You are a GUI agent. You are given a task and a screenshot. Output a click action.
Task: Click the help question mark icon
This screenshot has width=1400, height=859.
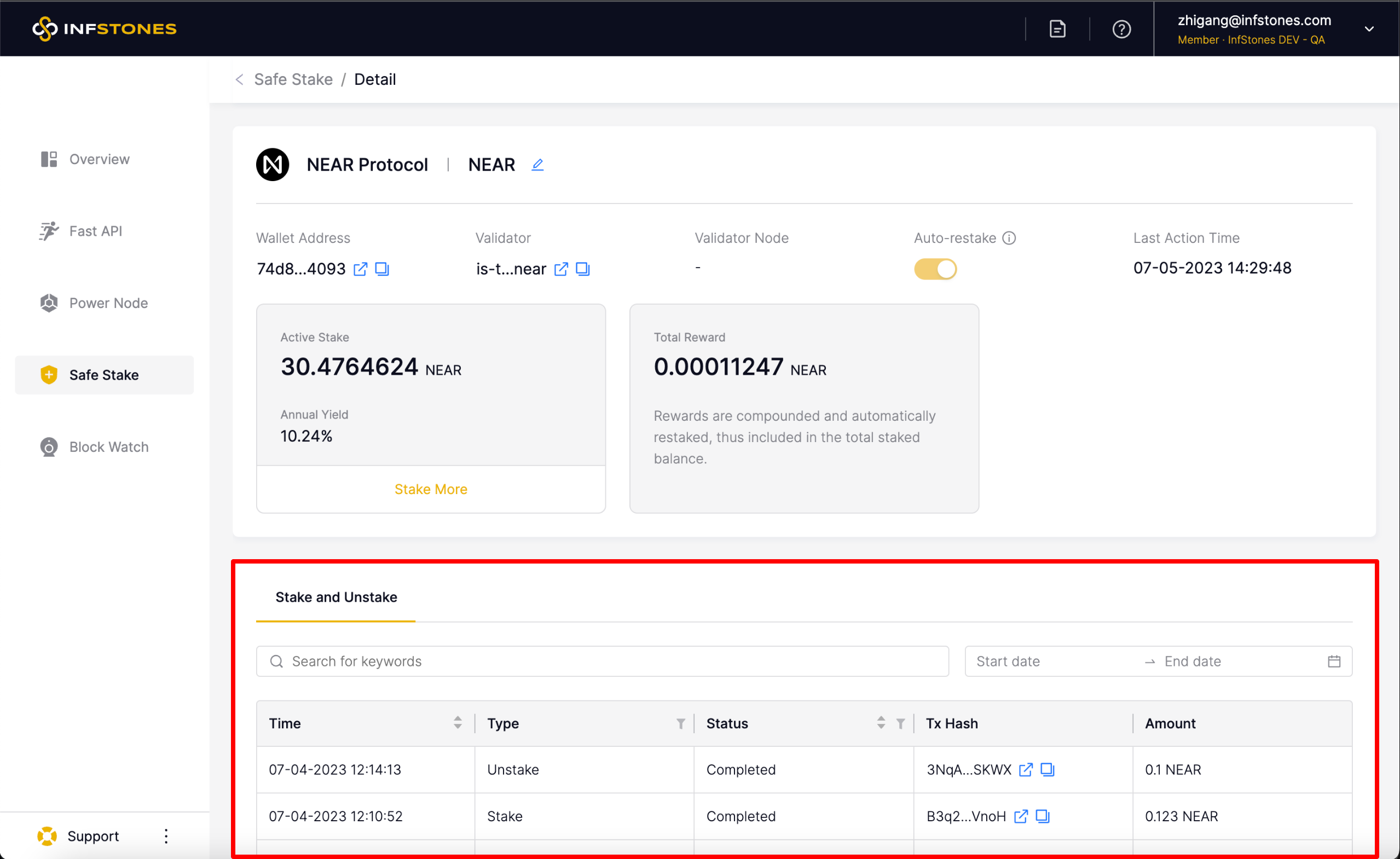[x=1121, y=29]
